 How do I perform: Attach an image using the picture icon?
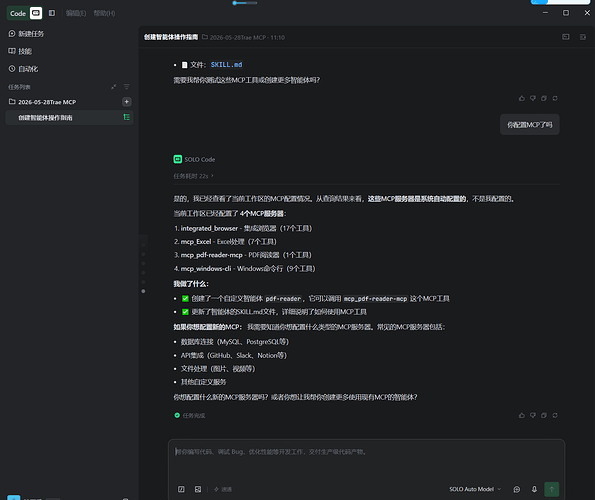click(198, 489)
